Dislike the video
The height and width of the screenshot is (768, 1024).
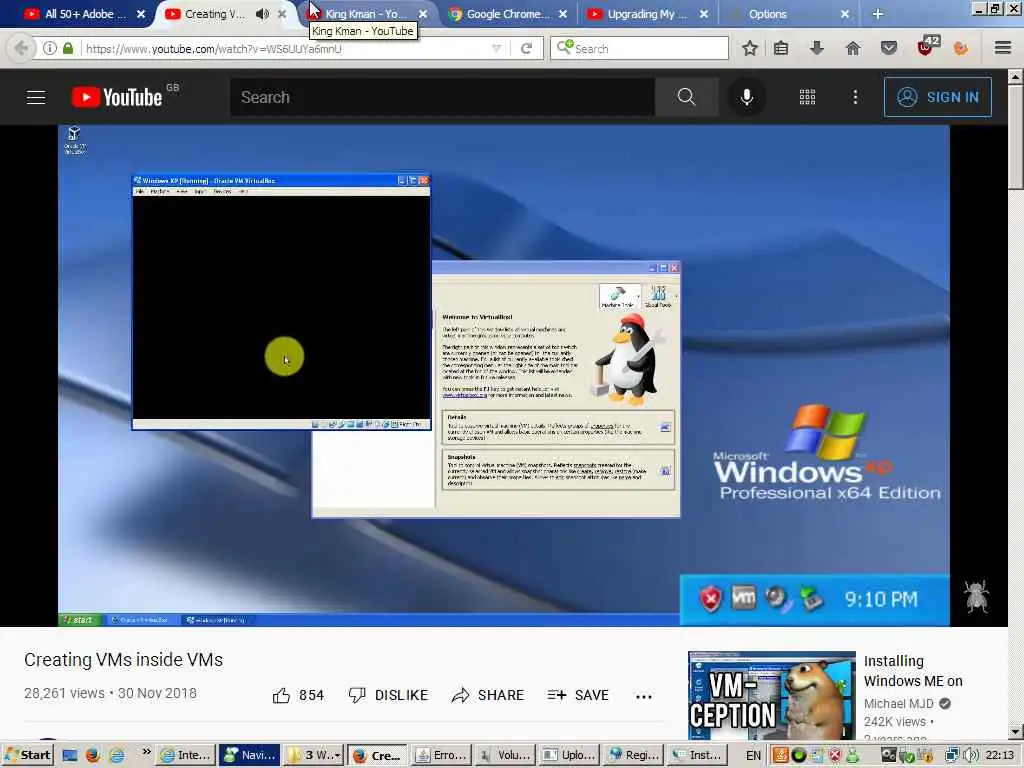(388, 696)
